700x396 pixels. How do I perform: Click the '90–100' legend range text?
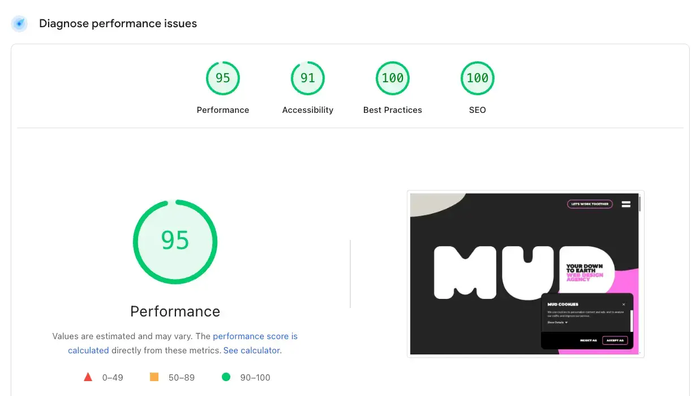(255, 378)
